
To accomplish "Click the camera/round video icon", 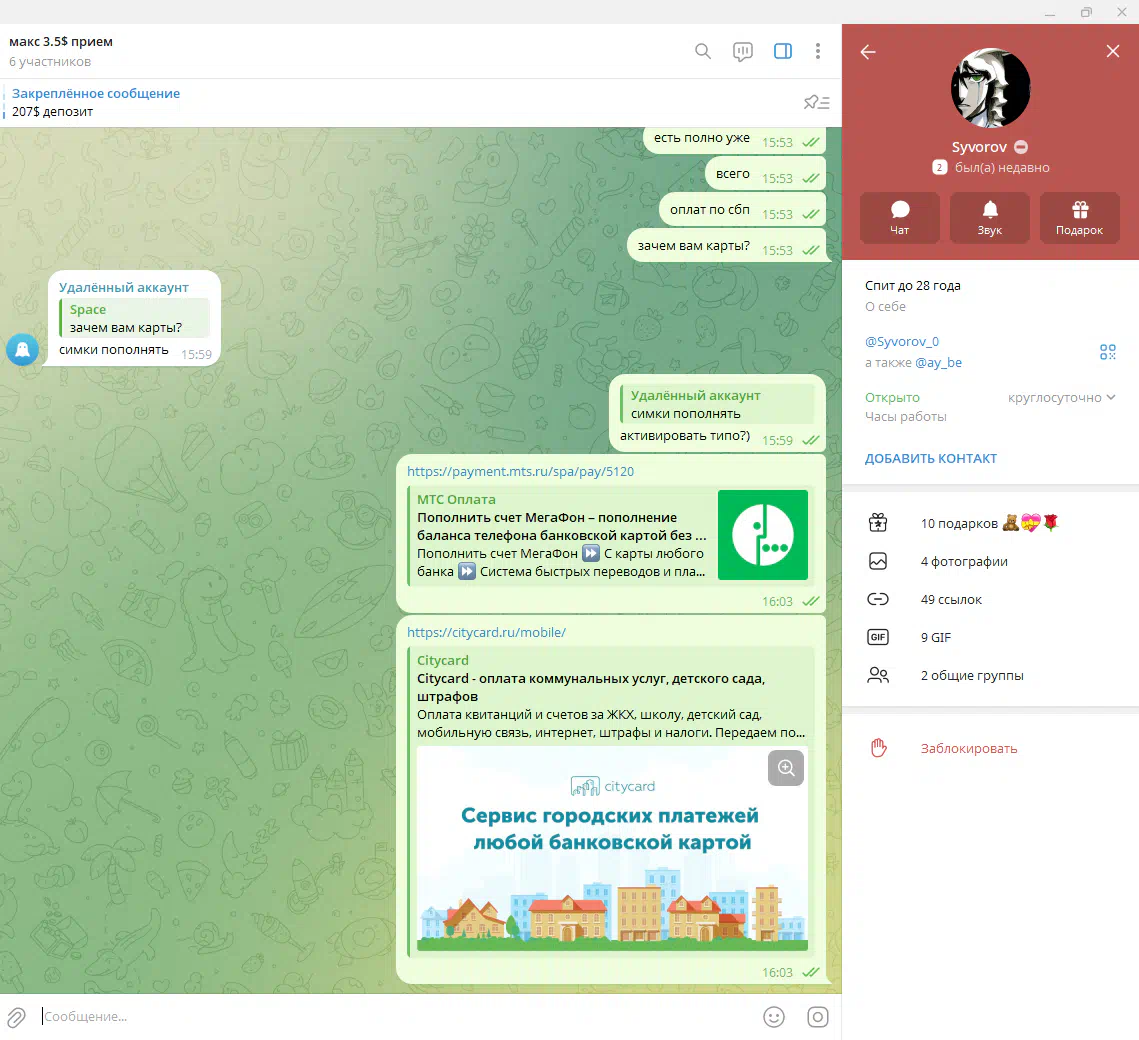I will coord(818,1017).
